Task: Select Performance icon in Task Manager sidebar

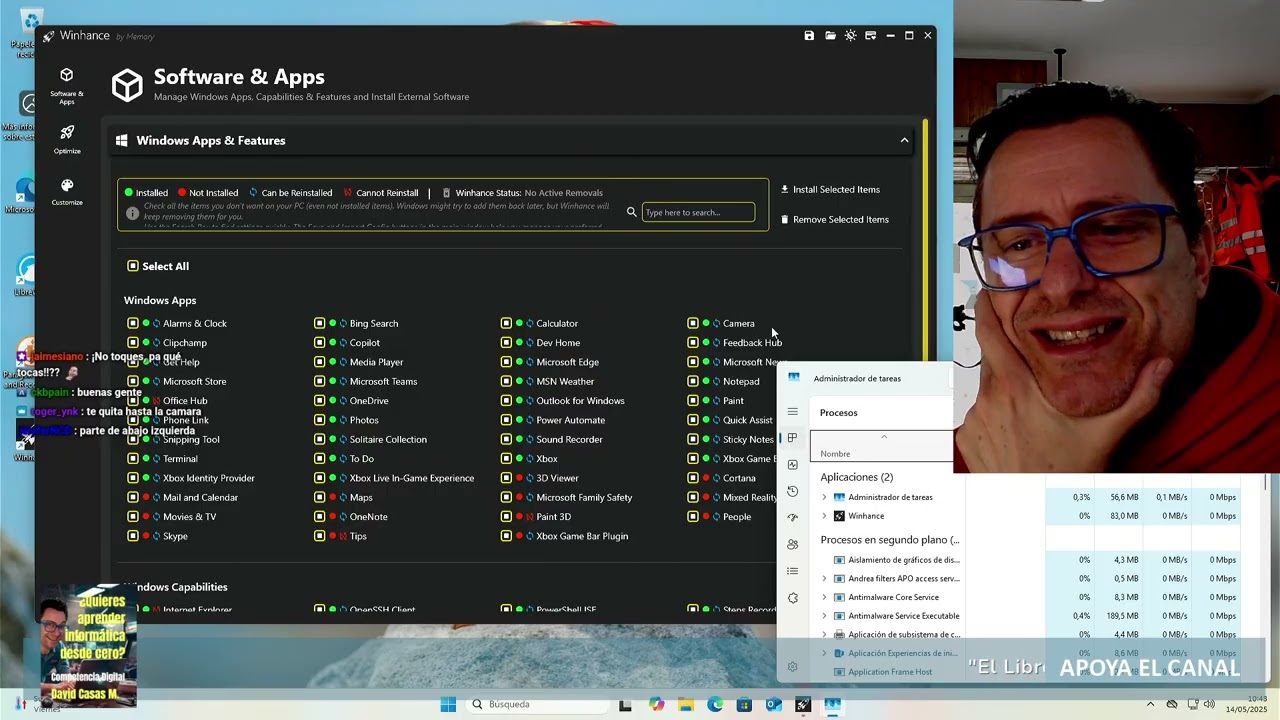Action: tap(793, 464)
